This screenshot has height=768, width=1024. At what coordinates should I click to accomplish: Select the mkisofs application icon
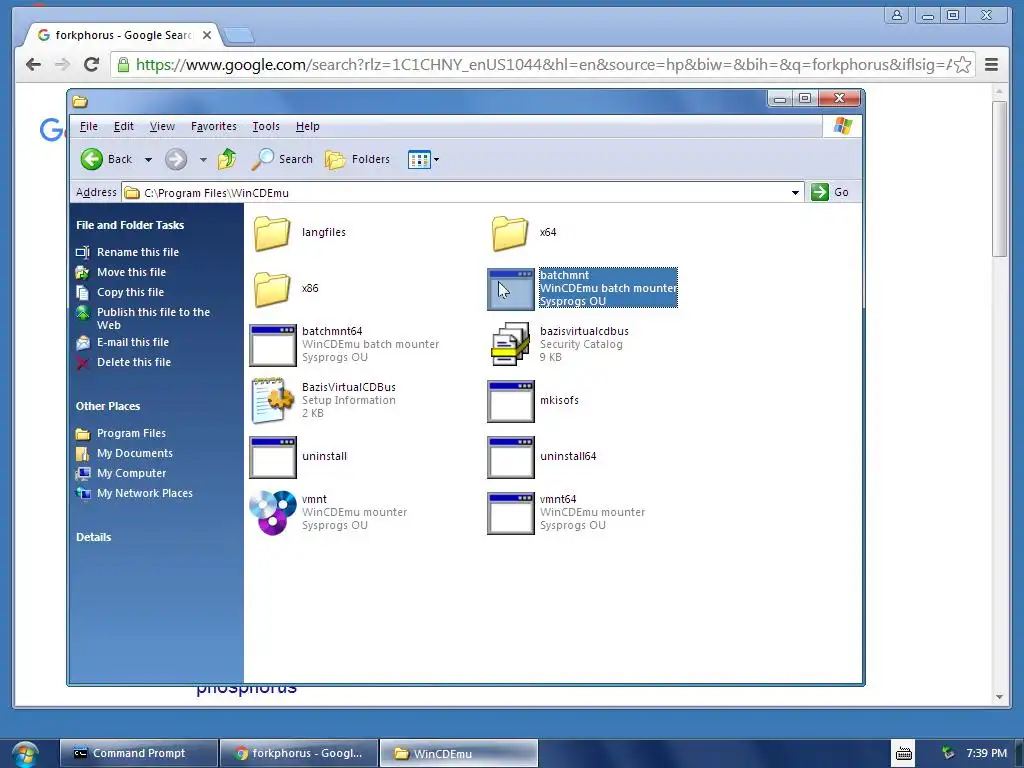(511, 401)
